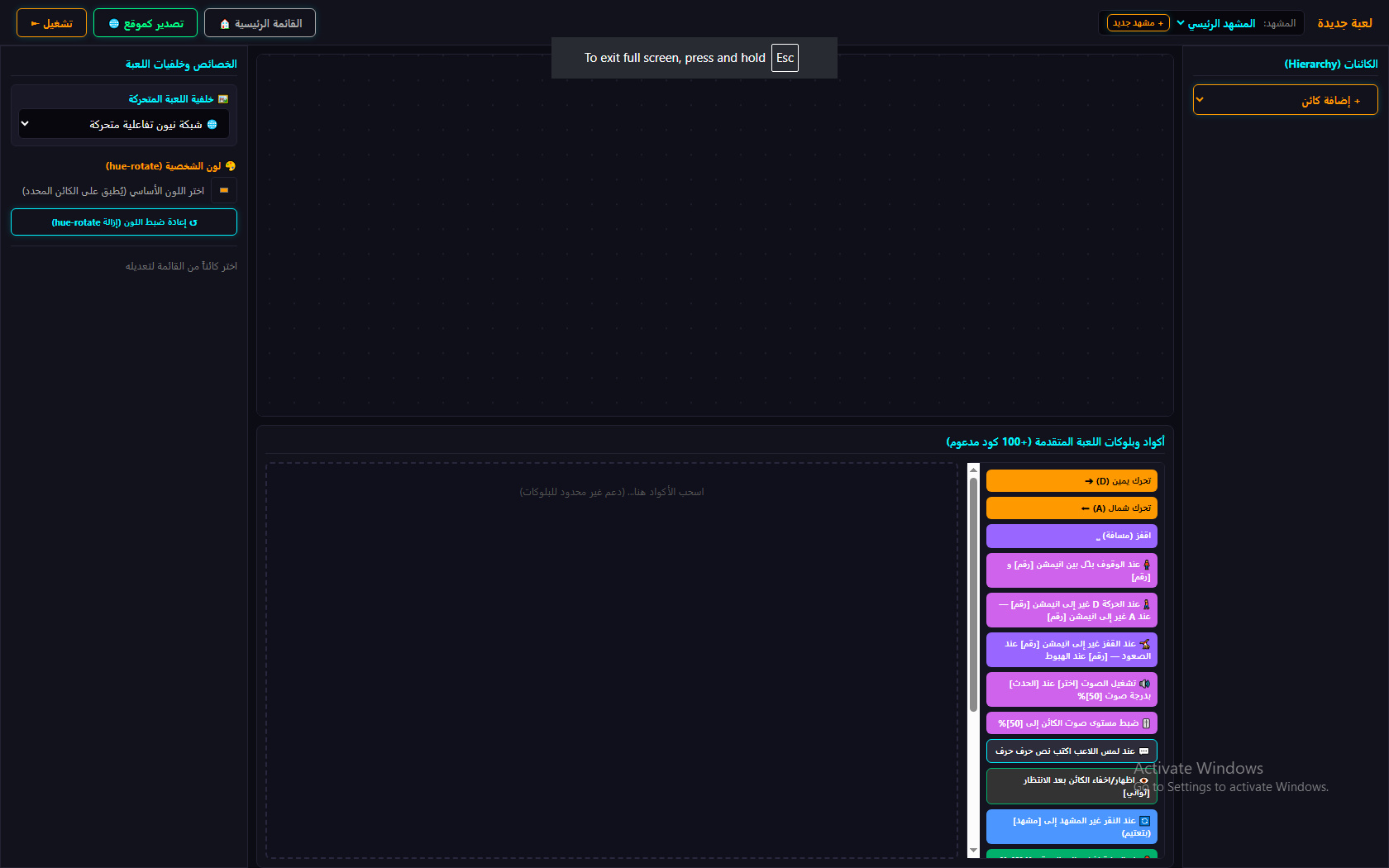Click speaker icon on تشغيل الصوت block
The height and width of the screenshot is (868, 1389).
coord(1144,684)
